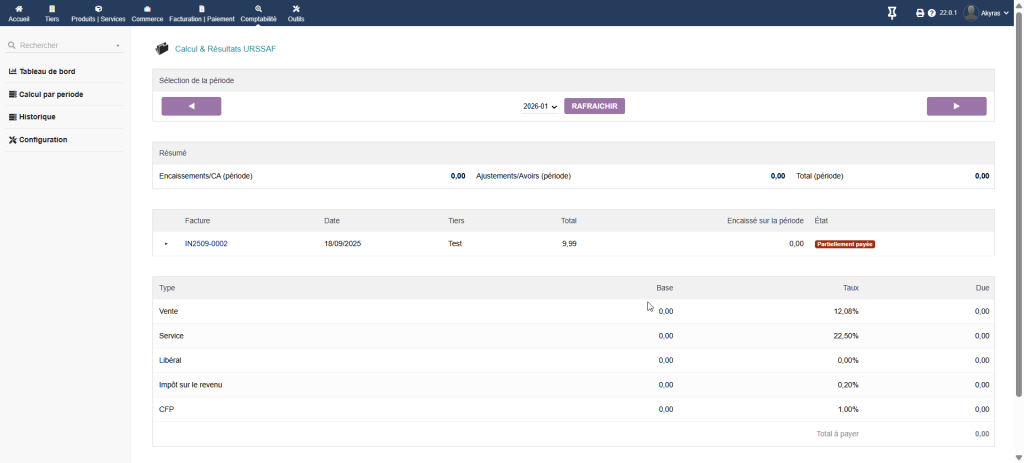Open the Outils module icon
Screen dimensions: 1024x463
tap(296, 9)
